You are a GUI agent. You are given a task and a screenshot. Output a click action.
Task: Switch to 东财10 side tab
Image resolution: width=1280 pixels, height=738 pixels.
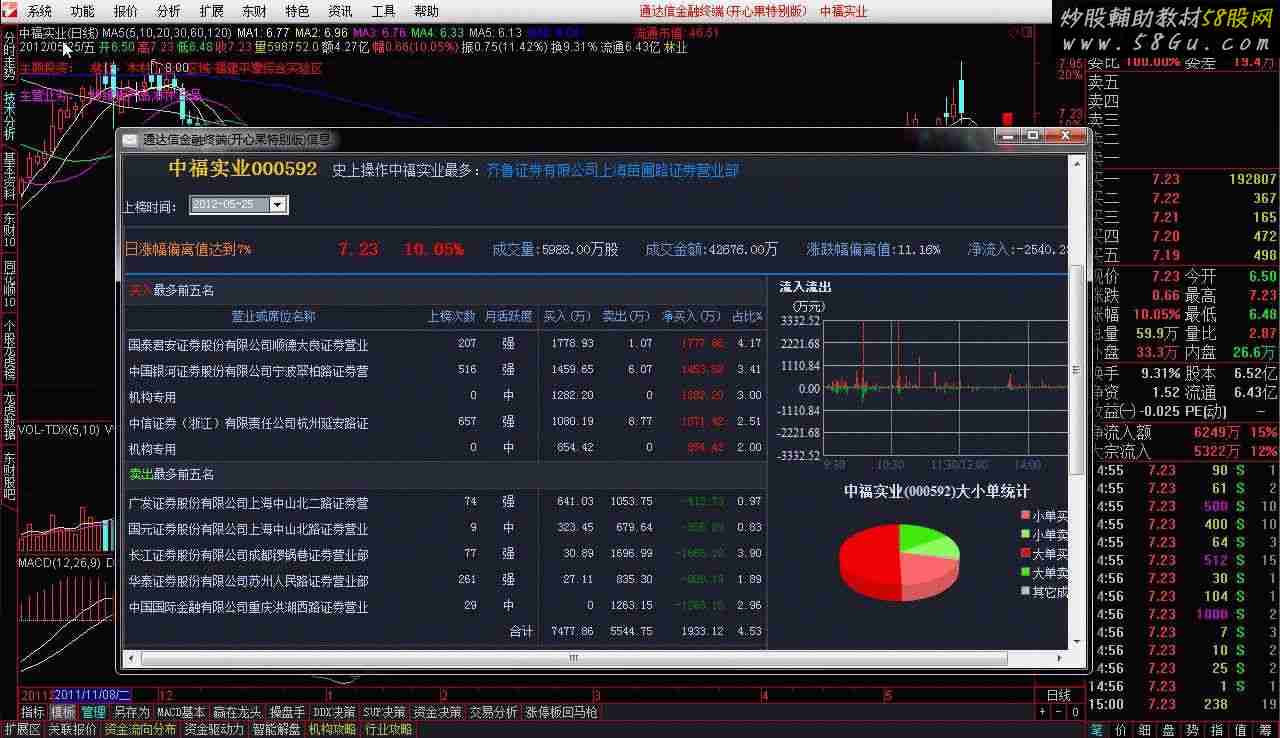[x=9, y=230]
